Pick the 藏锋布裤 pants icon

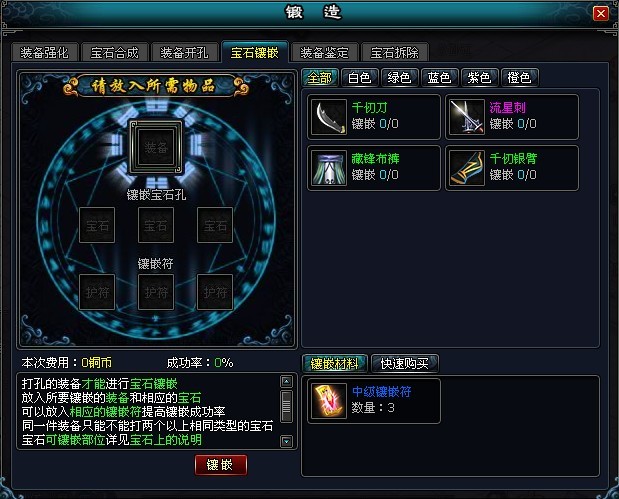click(x=328, y=168)
